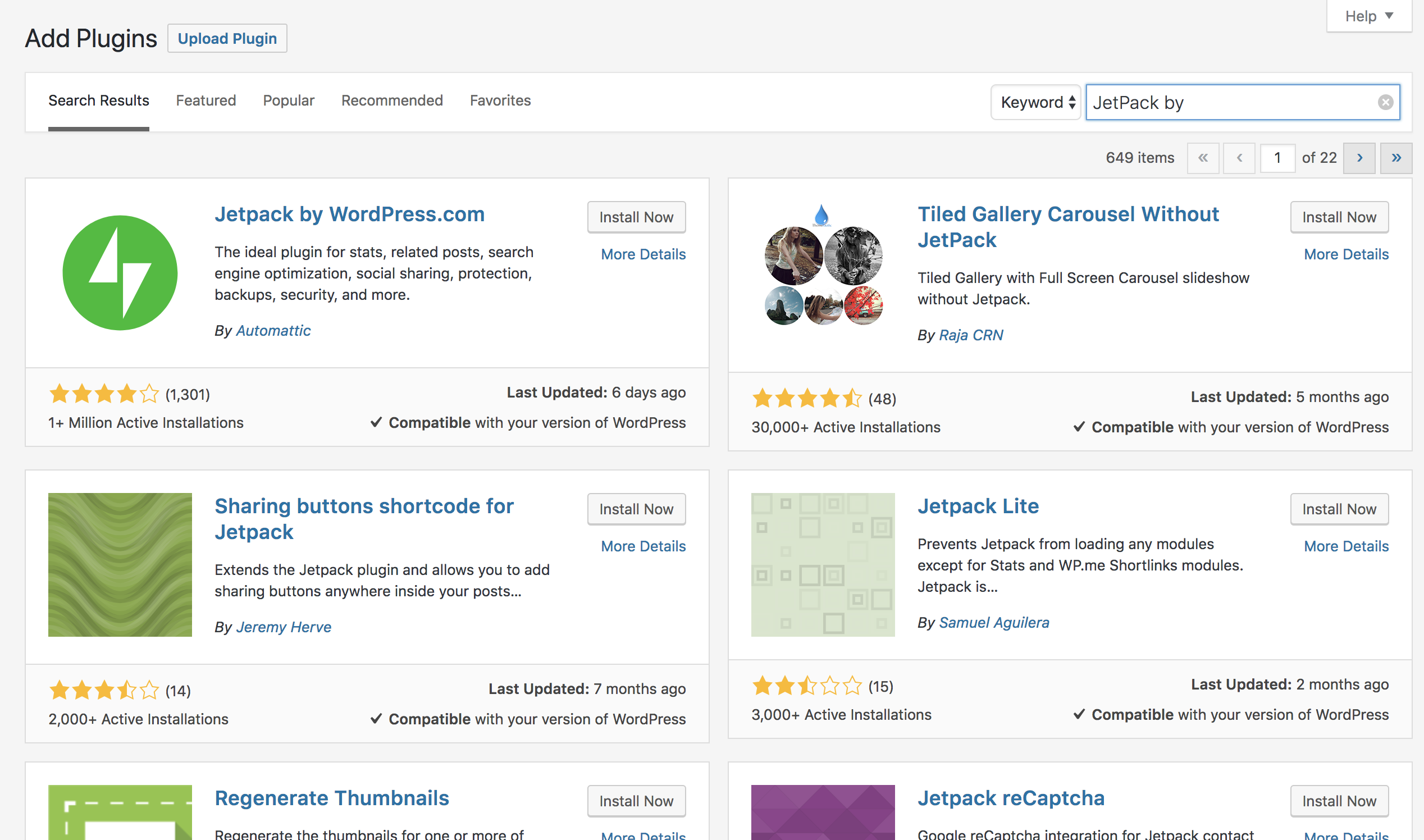The width and height of the screenshot is (1424, 840).
Task: Open the Tiled Gallery Carousel circular photos thumbnail
Action: click(823, 265)
